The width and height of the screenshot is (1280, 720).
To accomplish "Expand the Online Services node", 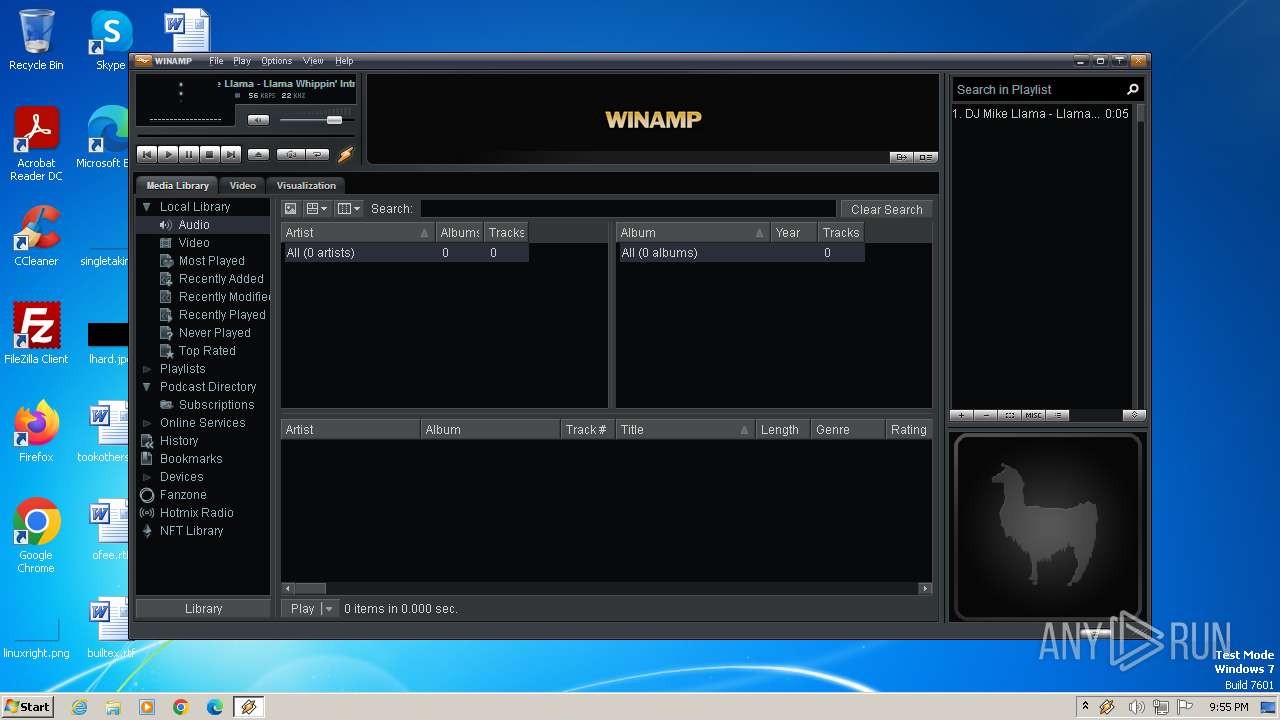I will tap(147, 423).
